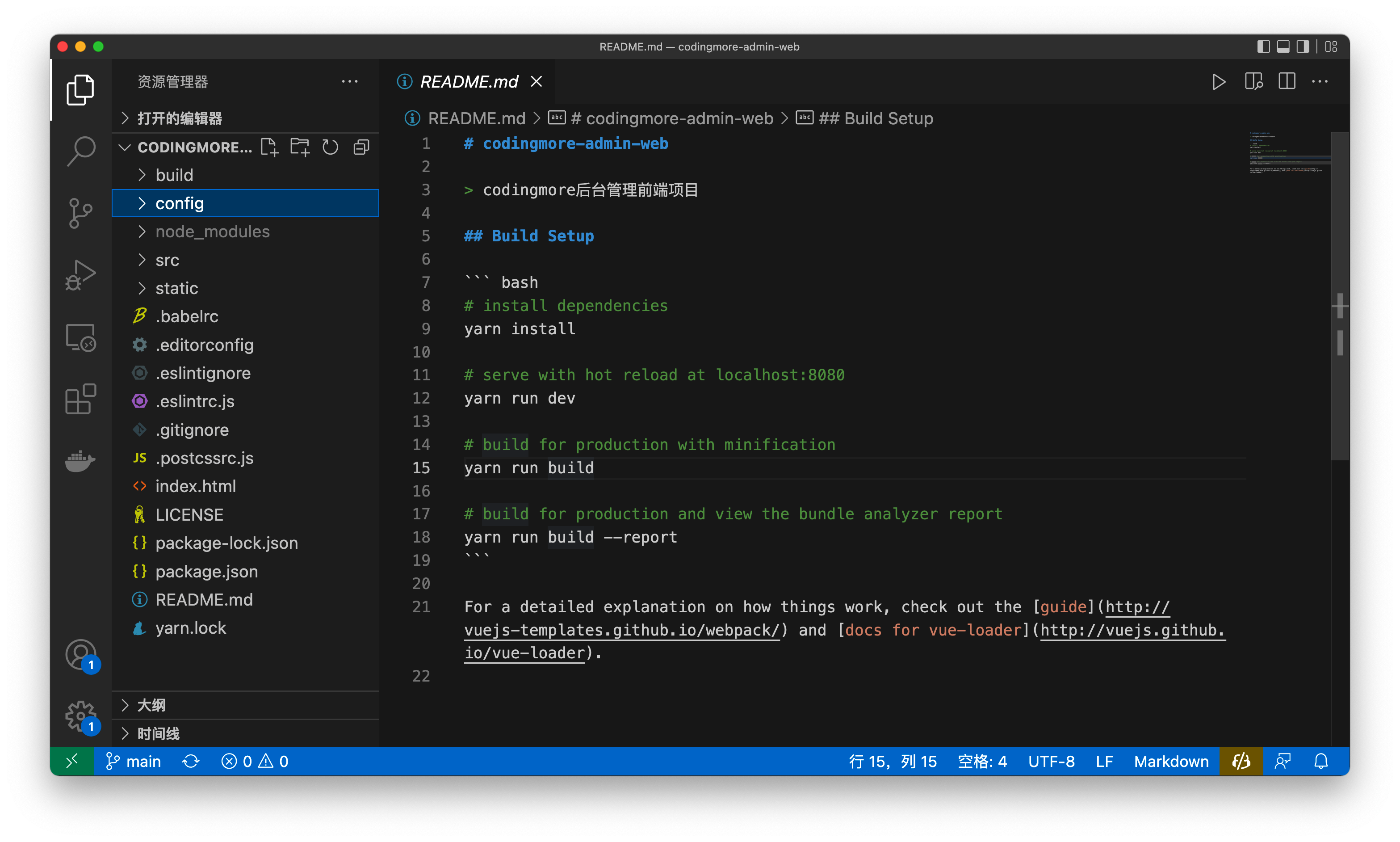Toggle the secondary sidebar layout button
This screenshot has width=1400, height=842.
[1303, 46]
